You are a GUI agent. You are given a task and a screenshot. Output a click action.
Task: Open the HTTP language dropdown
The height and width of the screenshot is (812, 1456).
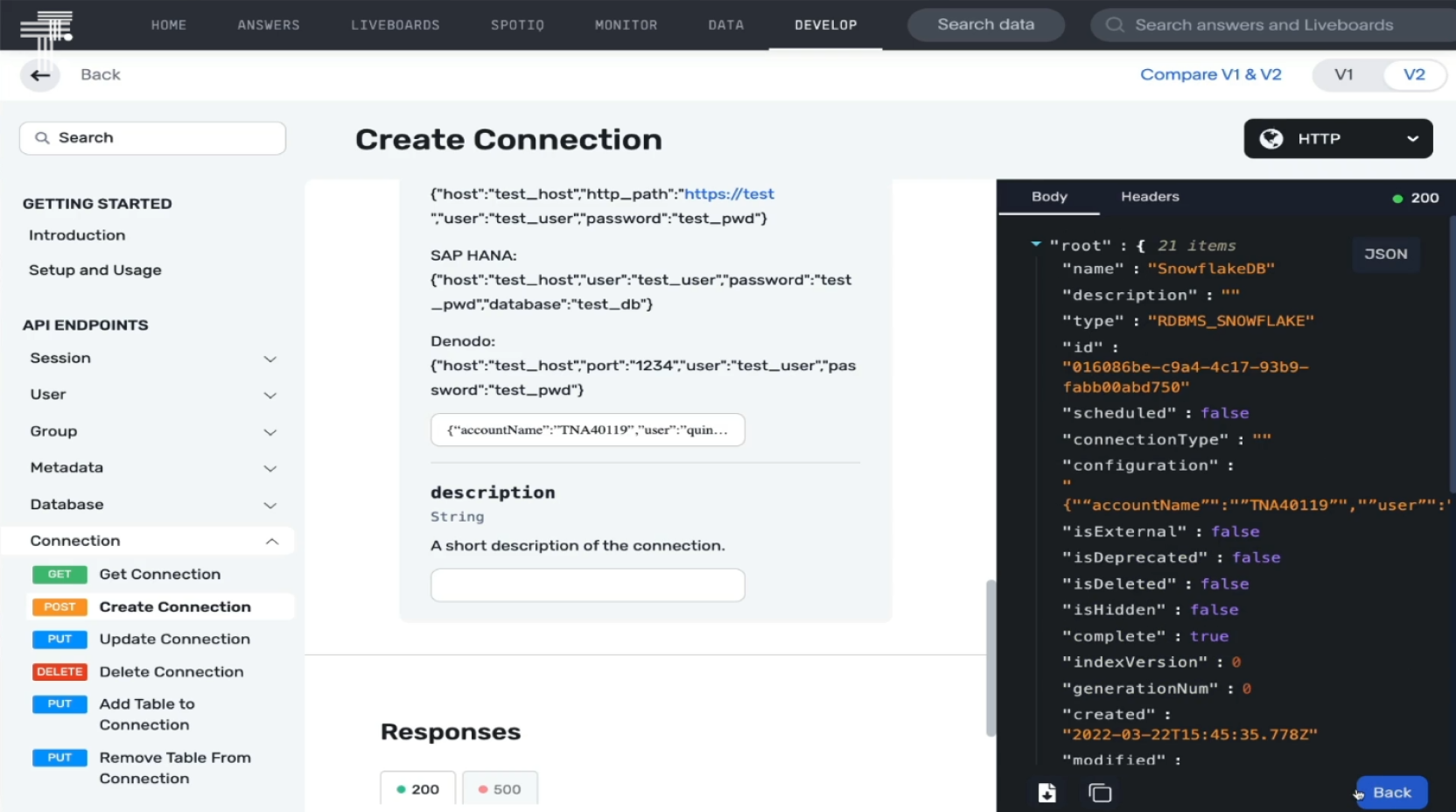(1411, 138)
